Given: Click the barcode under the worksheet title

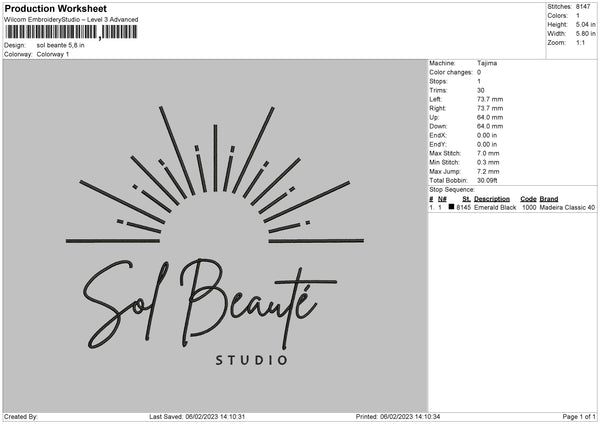Looking at the screenshot, I should point(72,33).
